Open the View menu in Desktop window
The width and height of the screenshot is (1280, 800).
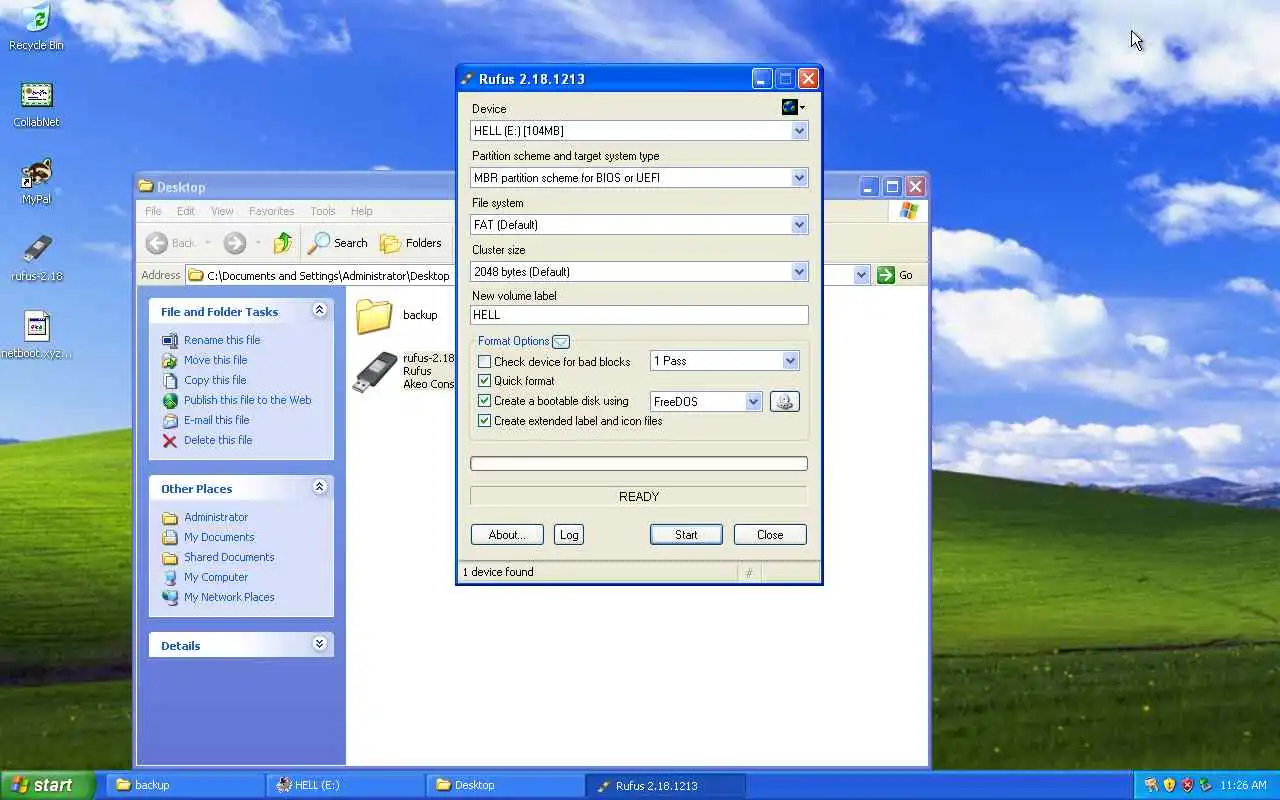coord(222,211)
